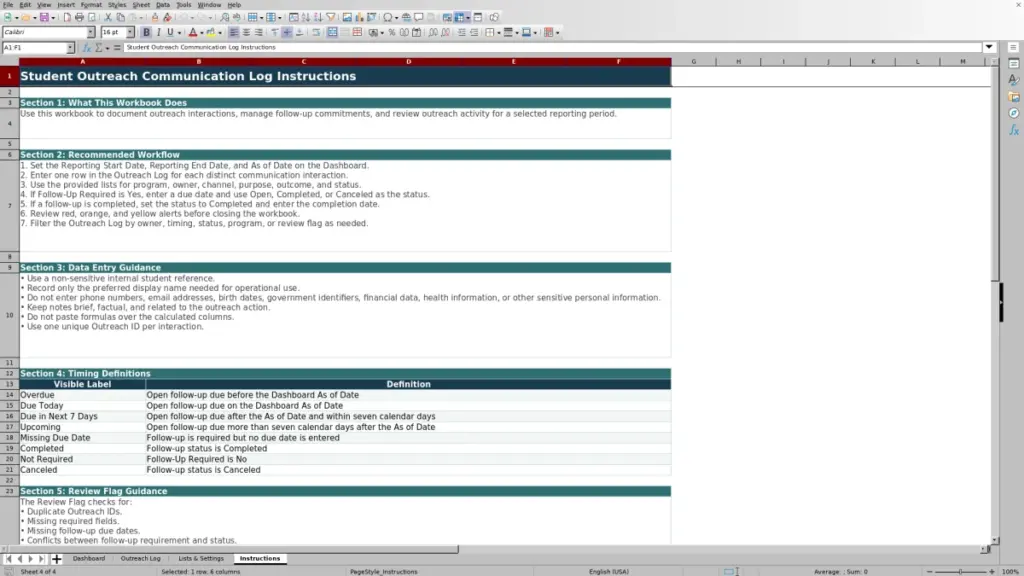Click the Format as Percent icon
This screenshot has width=1024, height=576.
[392, 32]
